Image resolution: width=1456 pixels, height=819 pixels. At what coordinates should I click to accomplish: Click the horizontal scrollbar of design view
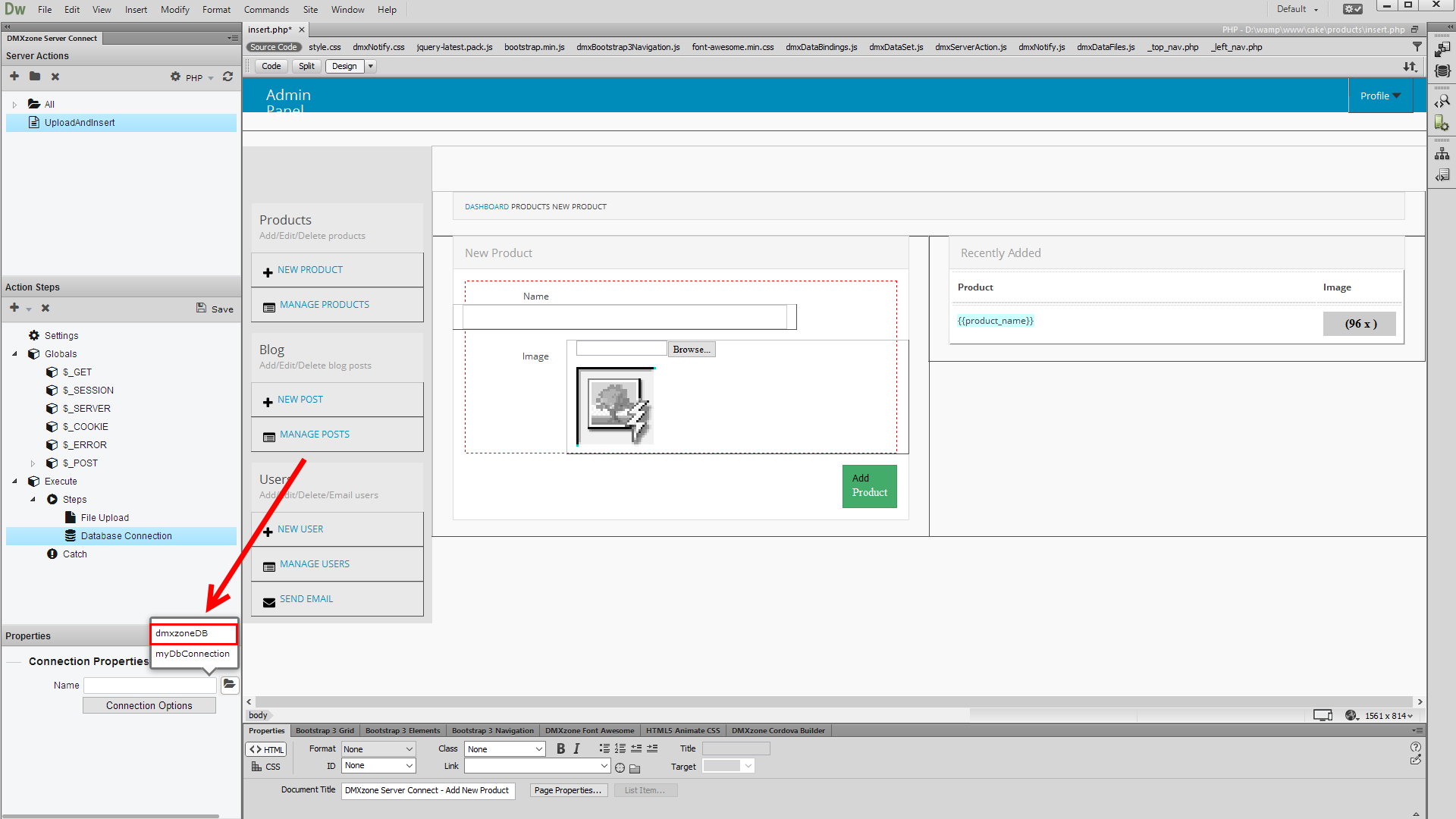834,702
